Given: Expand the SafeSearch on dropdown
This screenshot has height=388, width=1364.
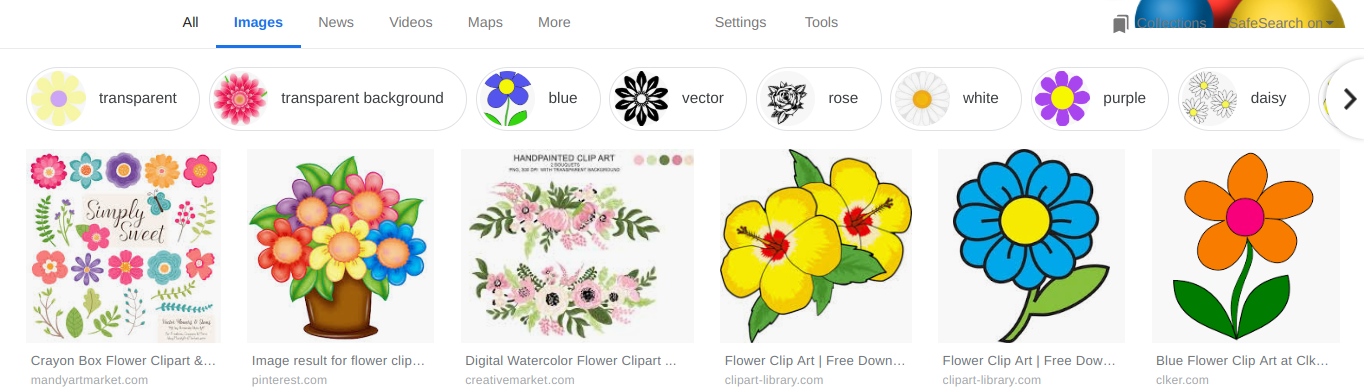Looking at the screenshot, I should 1282,23.
